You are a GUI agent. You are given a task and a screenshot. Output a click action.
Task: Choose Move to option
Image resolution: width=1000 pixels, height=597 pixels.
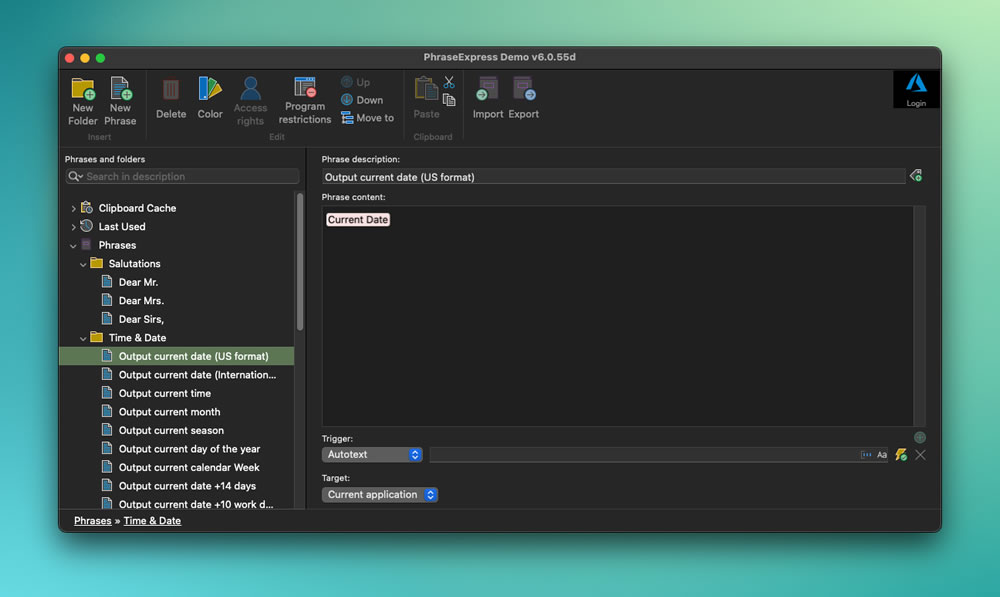click(367, 117)
